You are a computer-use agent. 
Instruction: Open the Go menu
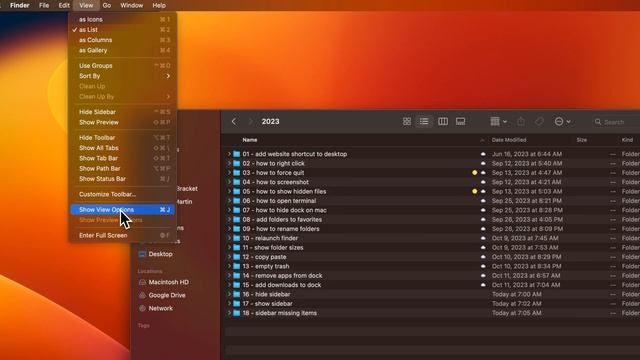tap(107, 5)
